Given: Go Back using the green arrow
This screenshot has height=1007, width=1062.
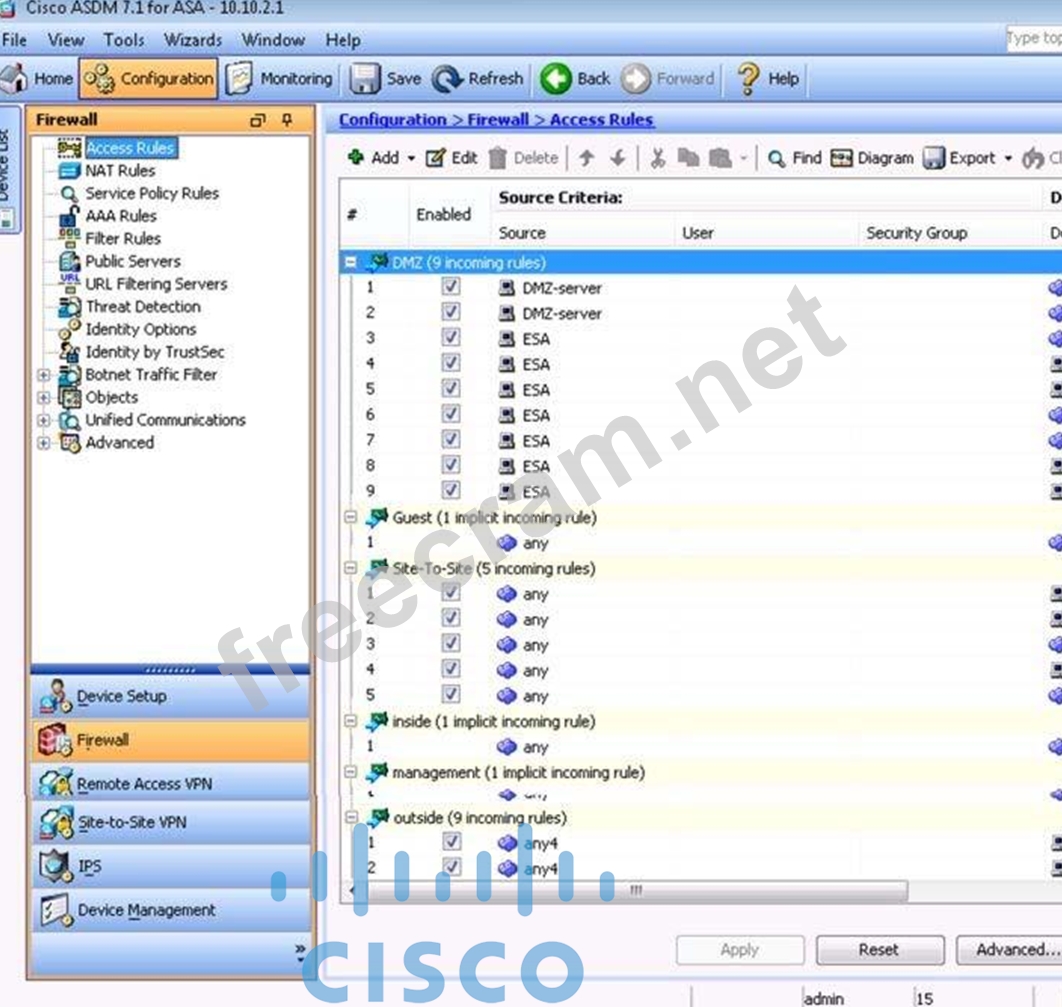Looking at the screenshot, I should [555, 79].
